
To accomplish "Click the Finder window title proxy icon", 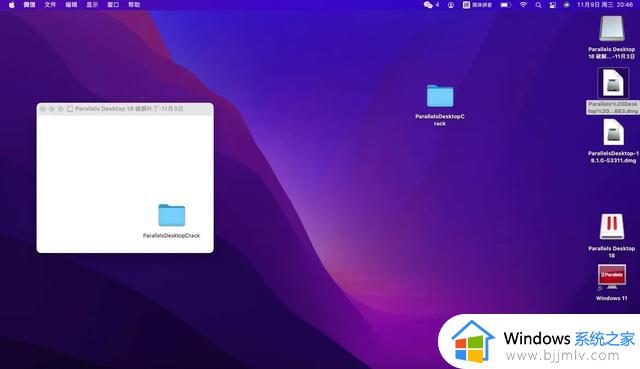I will [70, 109].
